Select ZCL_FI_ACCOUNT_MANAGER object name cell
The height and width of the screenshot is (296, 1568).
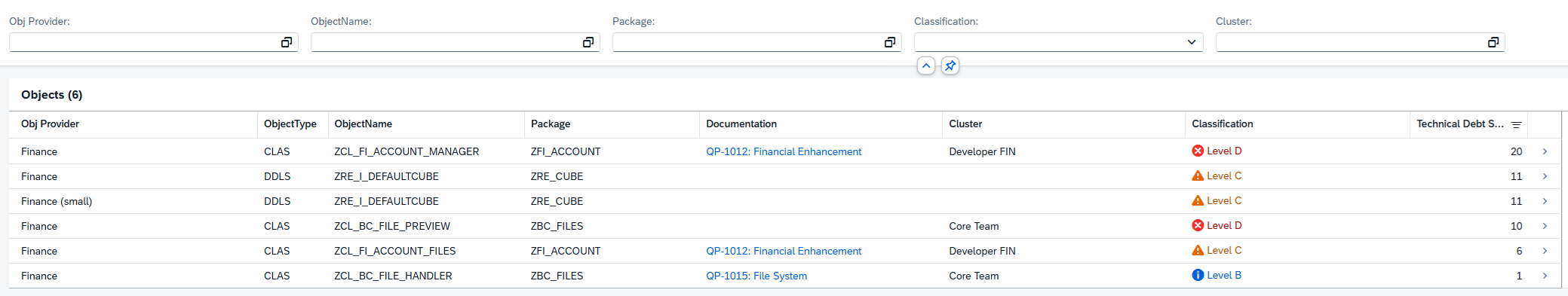407,151
